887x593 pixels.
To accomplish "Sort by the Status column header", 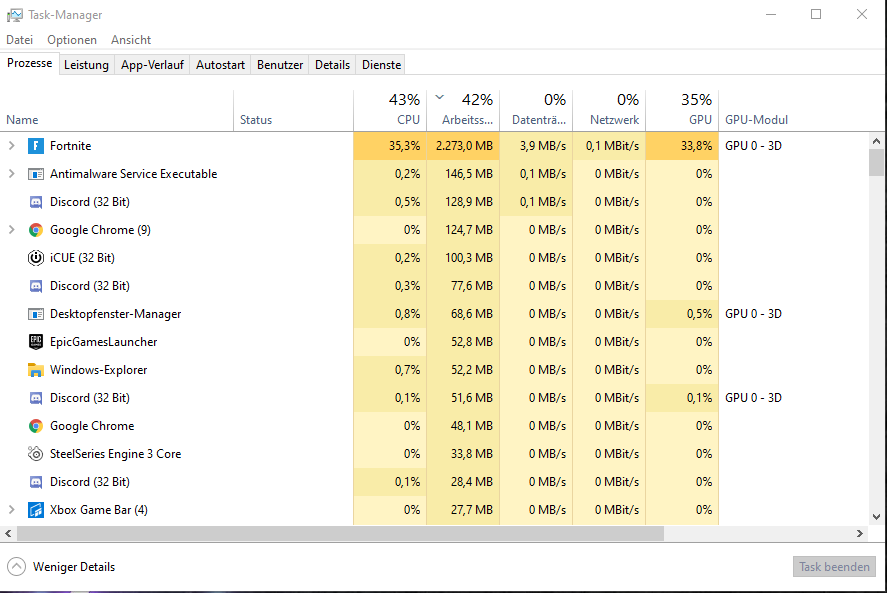I will pos(294,111).
